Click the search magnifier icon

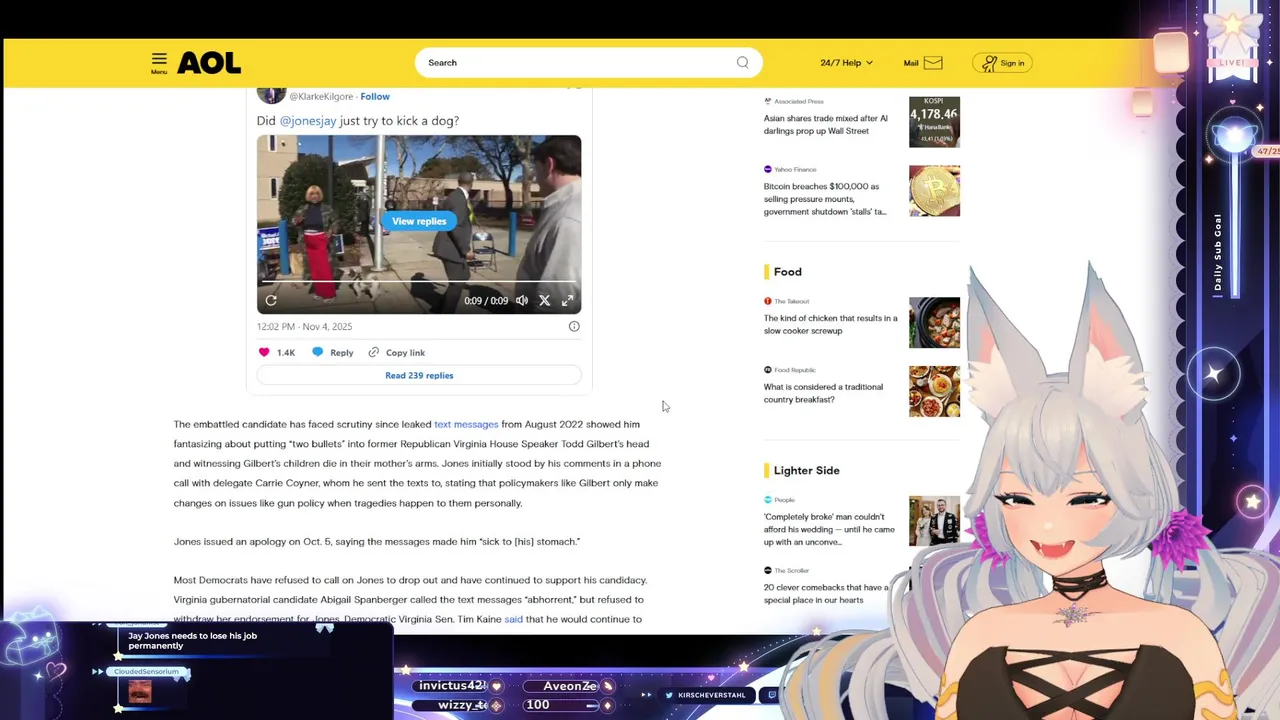coord(742,63)
